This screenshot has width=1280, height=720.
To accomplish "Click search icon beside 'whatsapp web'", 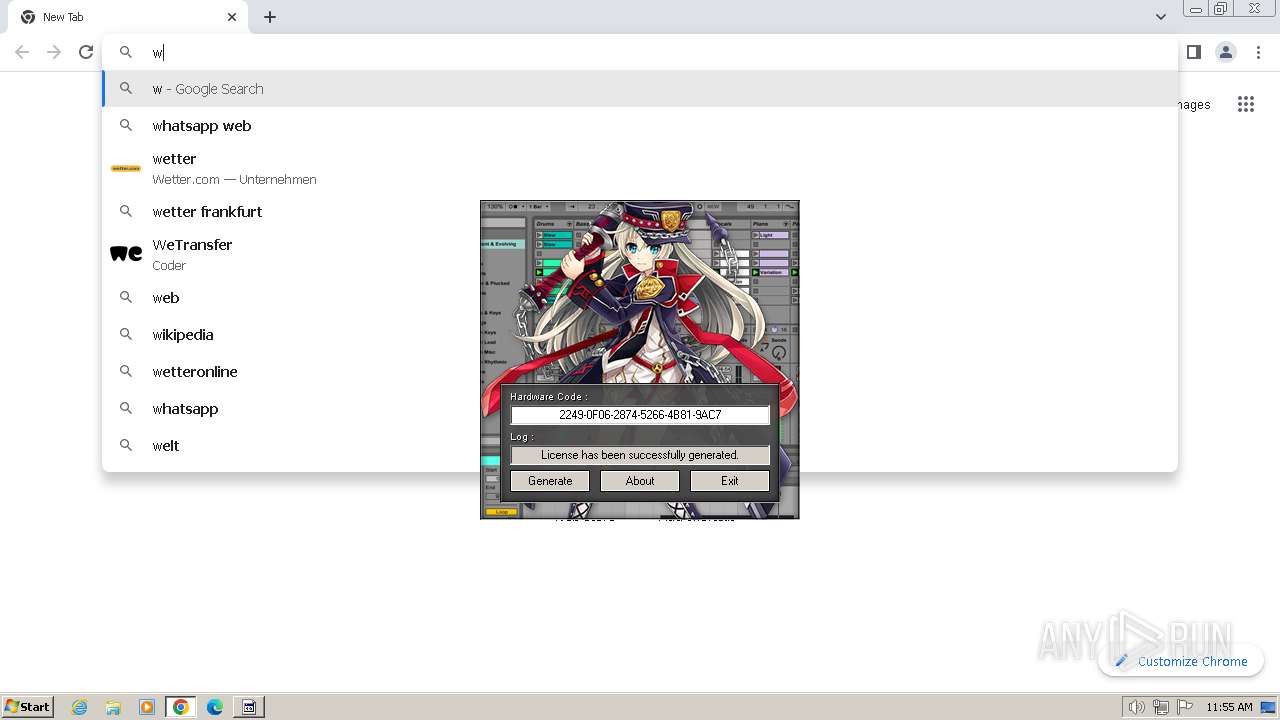I will coord(126,126).
